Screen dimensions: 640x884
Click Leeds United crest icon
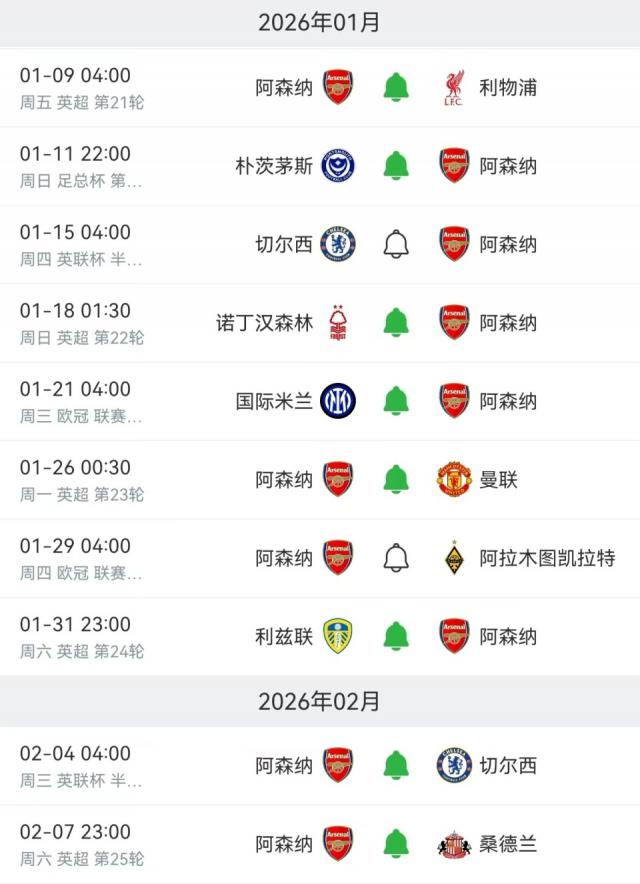pos(338,636)
